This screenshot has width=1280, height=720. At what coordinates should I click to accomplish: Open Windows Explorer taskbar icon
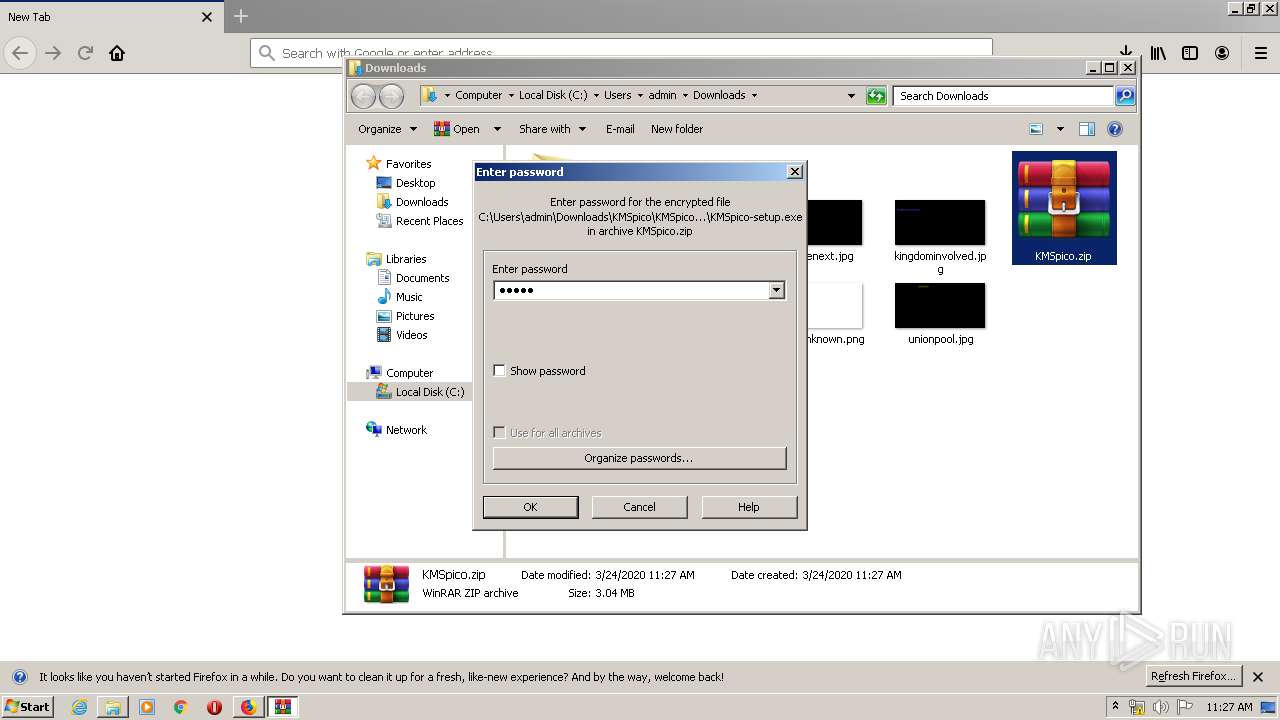point(113,707)
